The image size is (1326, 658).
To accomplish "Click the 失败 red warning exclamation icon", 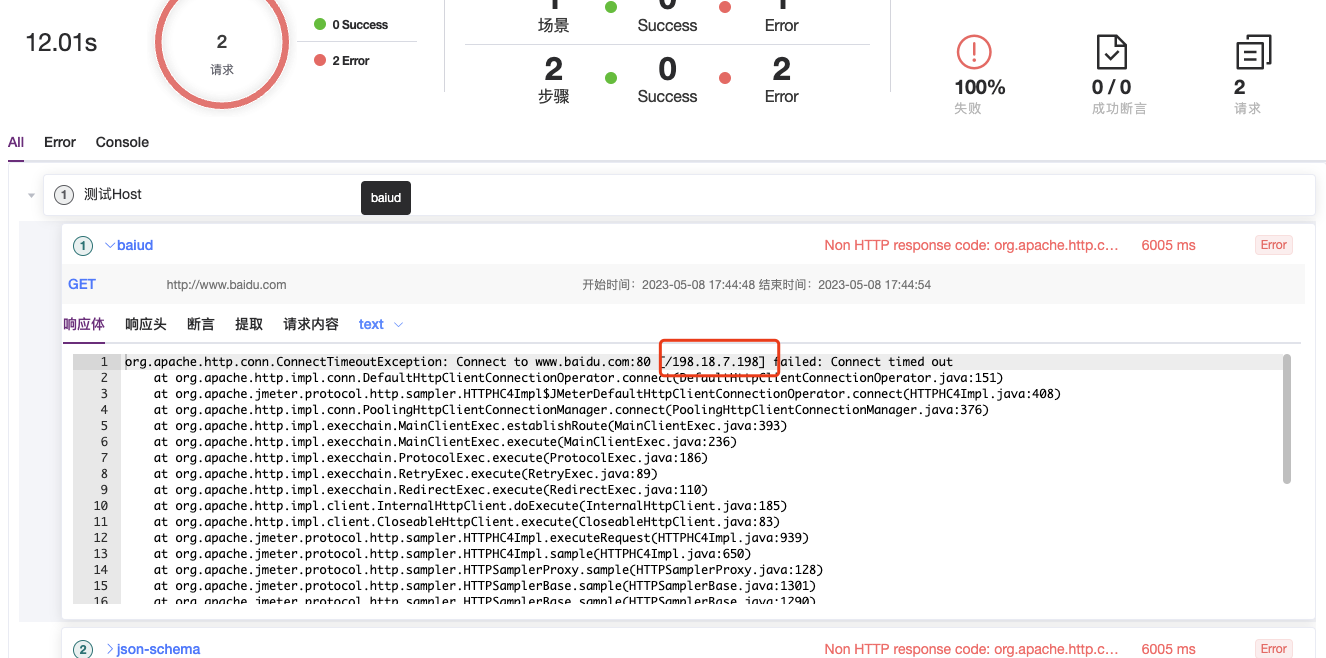I will [x=973, y=51].
